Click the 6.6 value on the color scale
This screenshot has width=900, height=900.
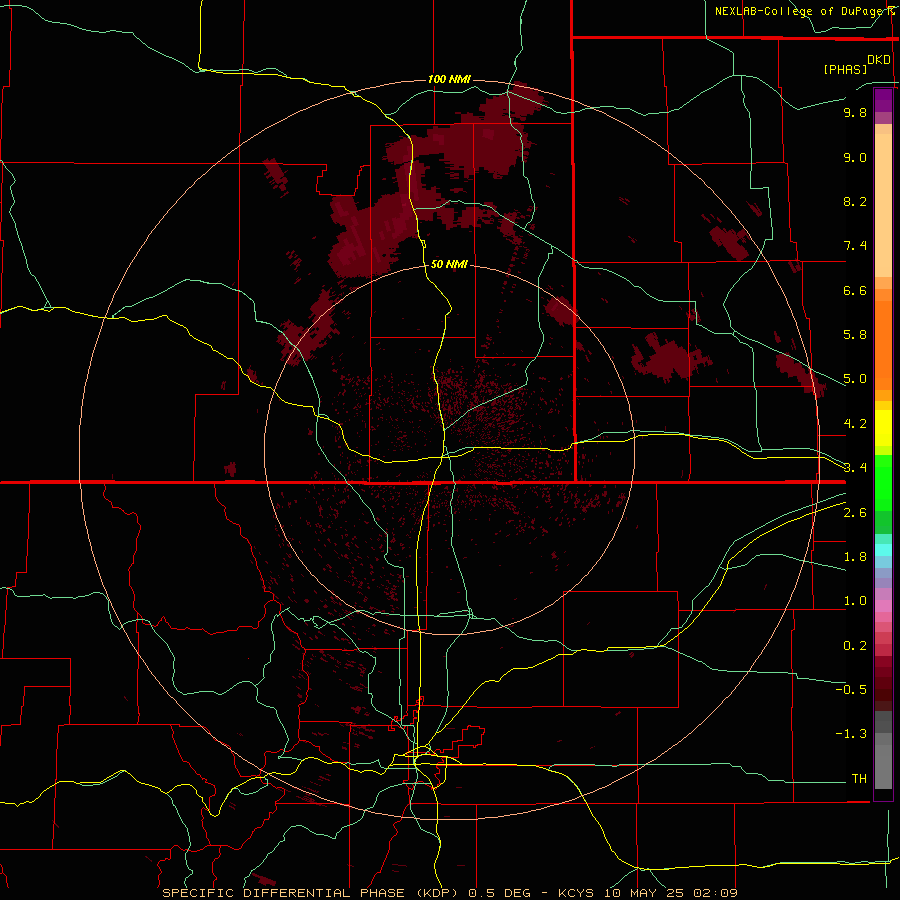click(855, 290)
